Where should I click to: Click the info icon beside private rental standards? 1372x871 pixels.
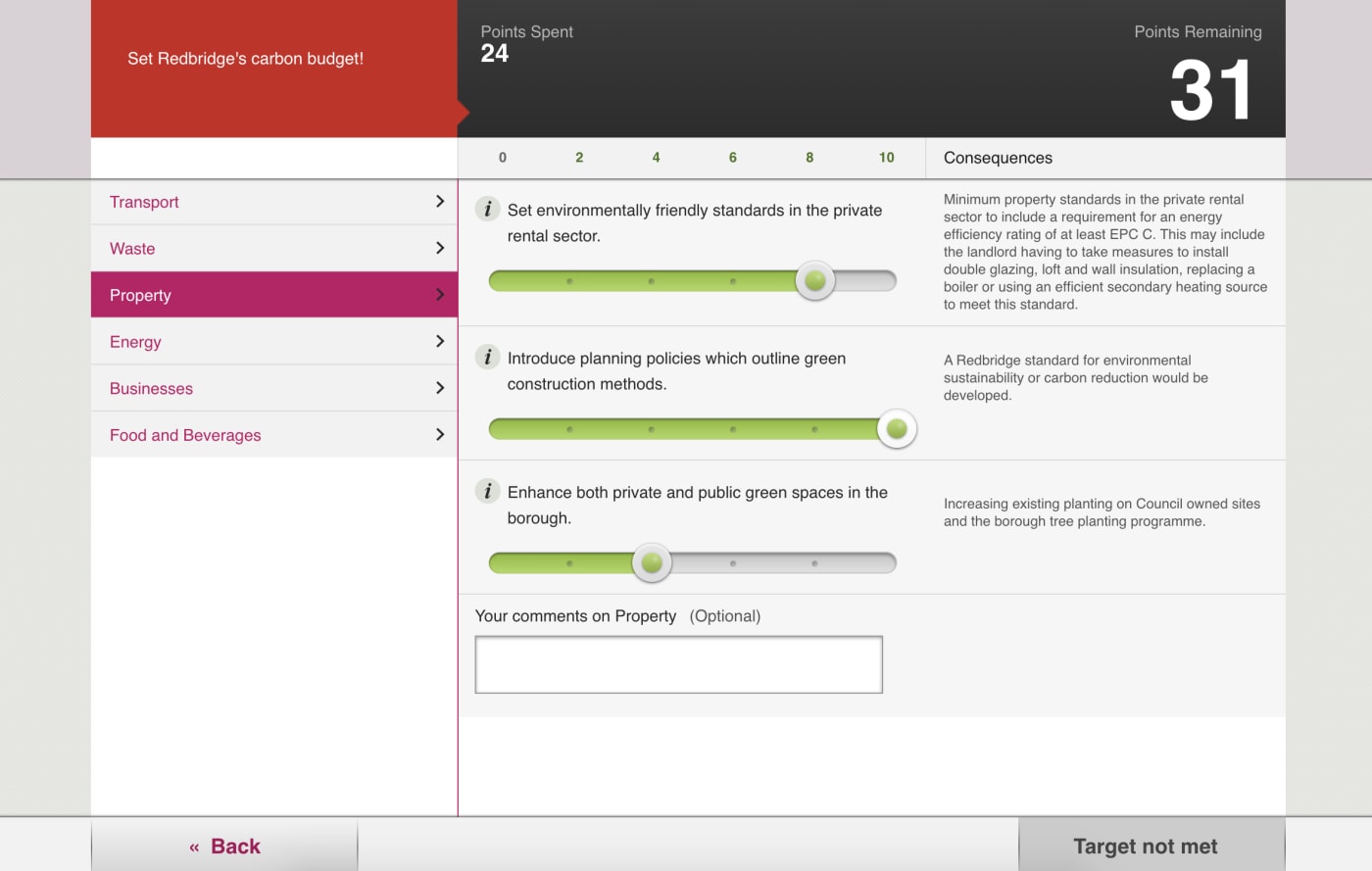(x=487, y=207)
